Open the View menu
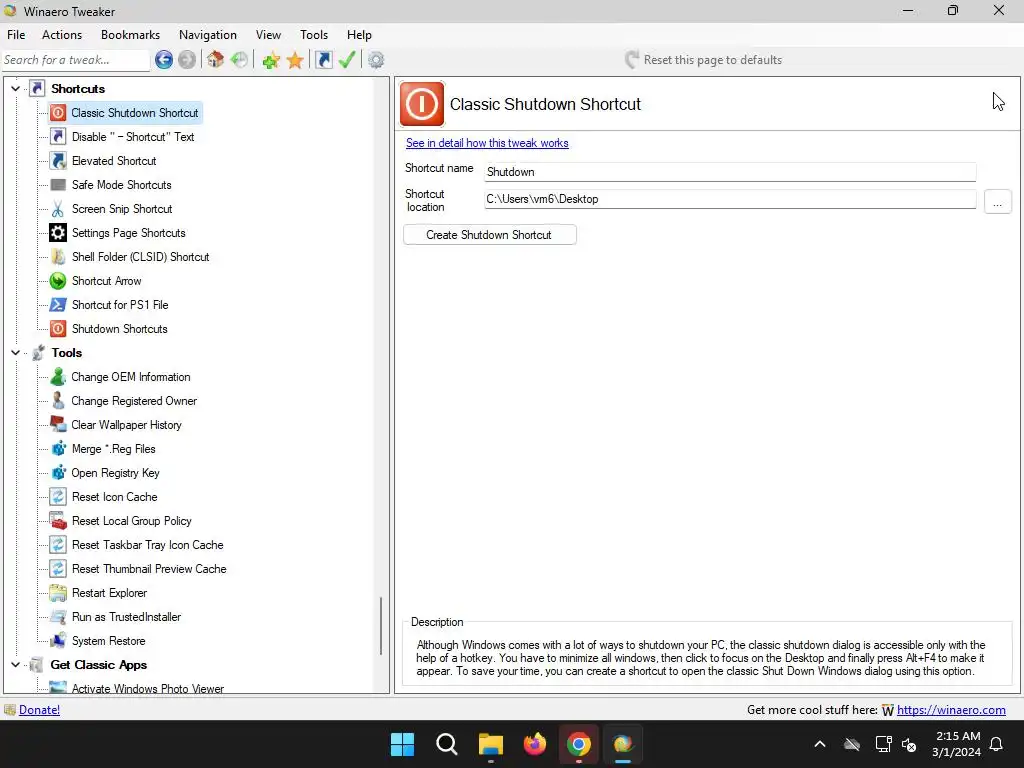 (268, 35)
